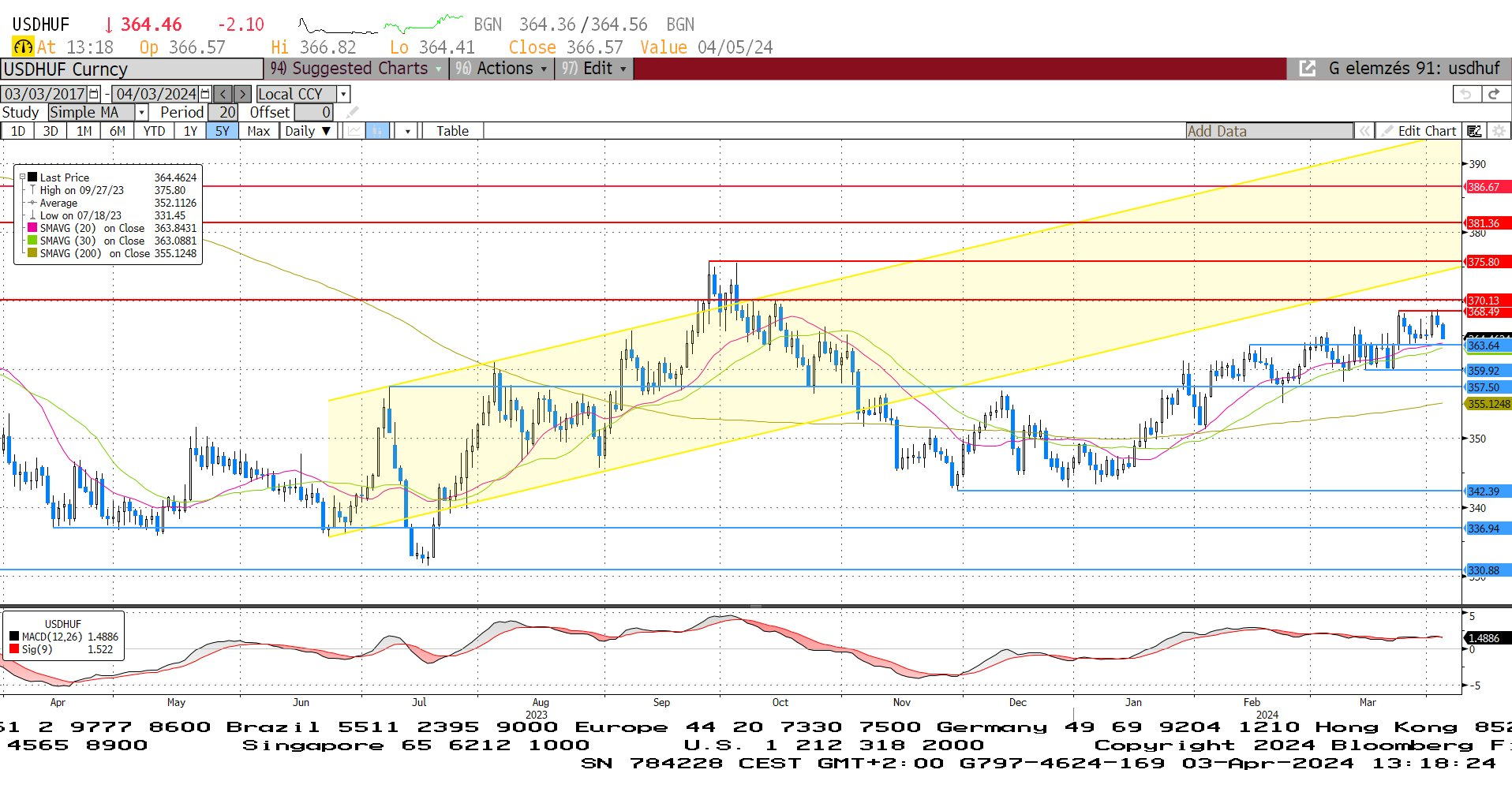Click the SMAVG (200) olive color swatch
Screen dimensions: 1512x807
32,253
